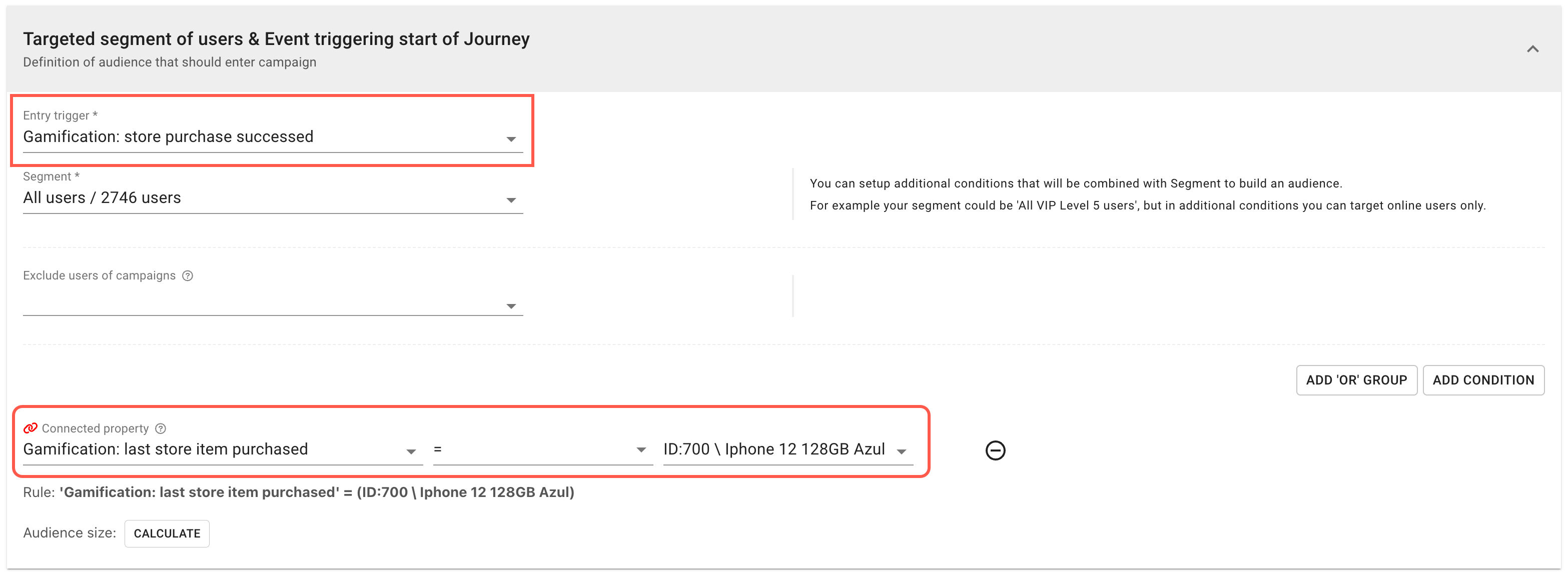This screenshot has height=575, width=1568.
Task: Click arrow of the last store item purchased dropdown
Action: tap(411, 451)
